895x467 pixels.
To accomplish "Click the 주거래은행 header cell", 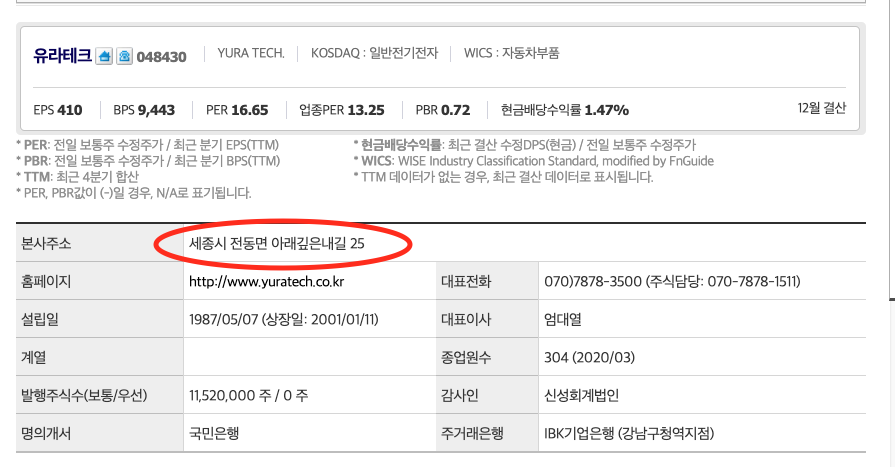I will [x=487, y=433].
